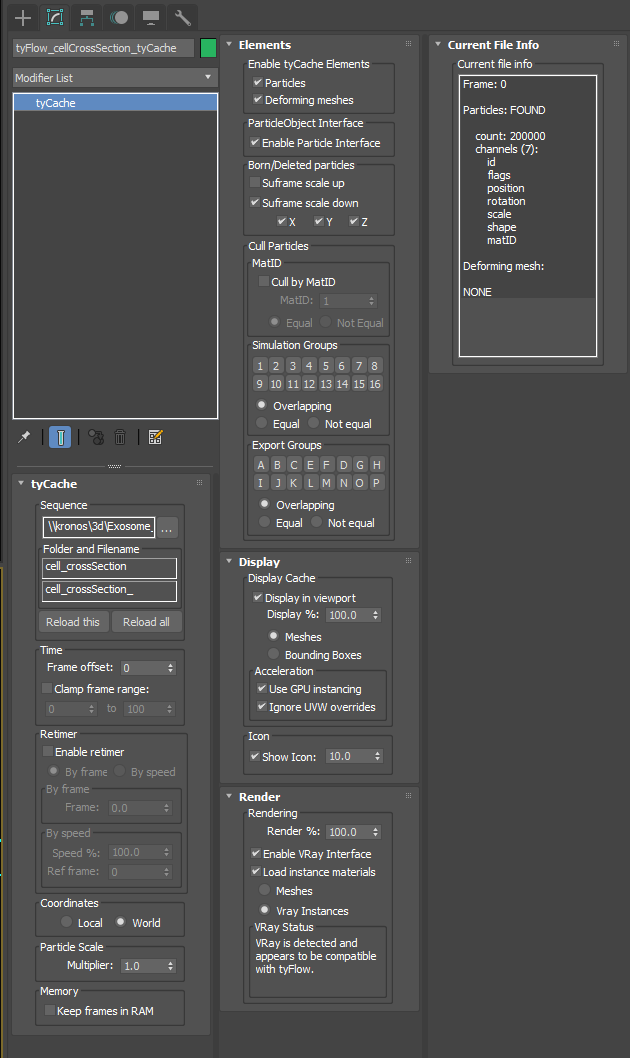Open the Modifier List dropdown
This screenshot has height=1058, width=630.
[x=114, y=78]
